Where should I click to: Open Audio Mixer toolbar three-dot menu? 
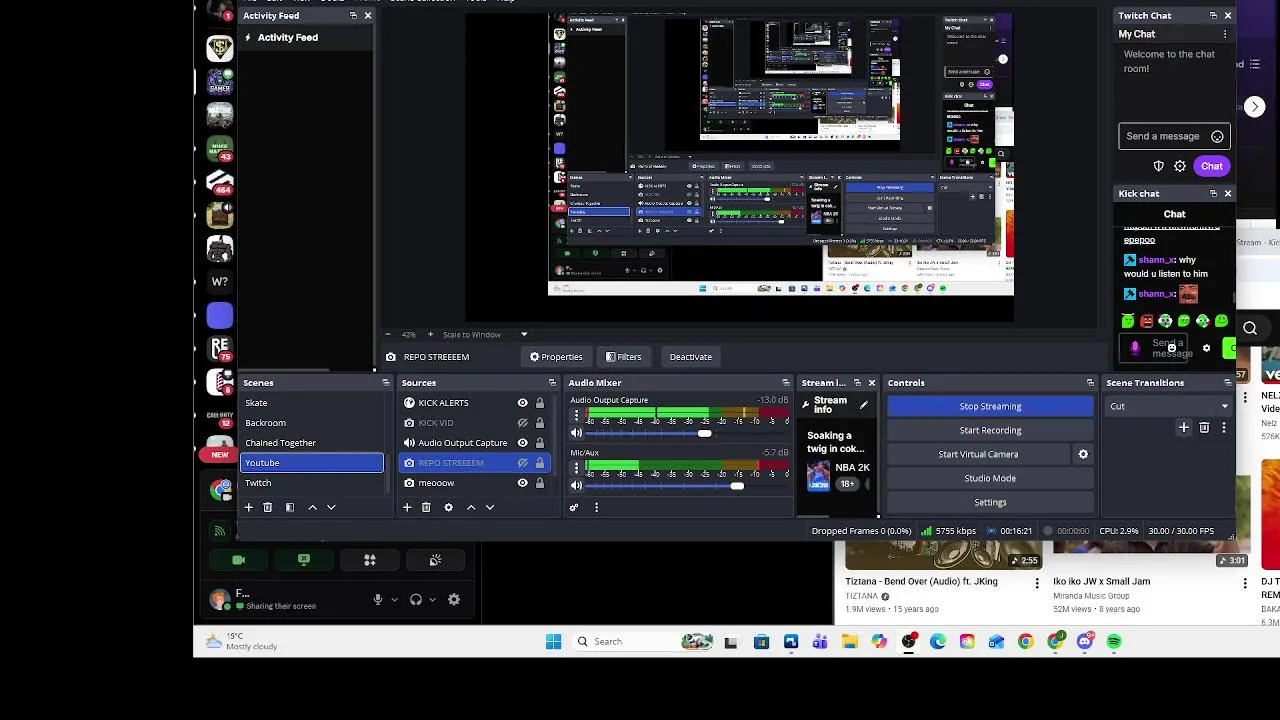click(x=596, y=507)
